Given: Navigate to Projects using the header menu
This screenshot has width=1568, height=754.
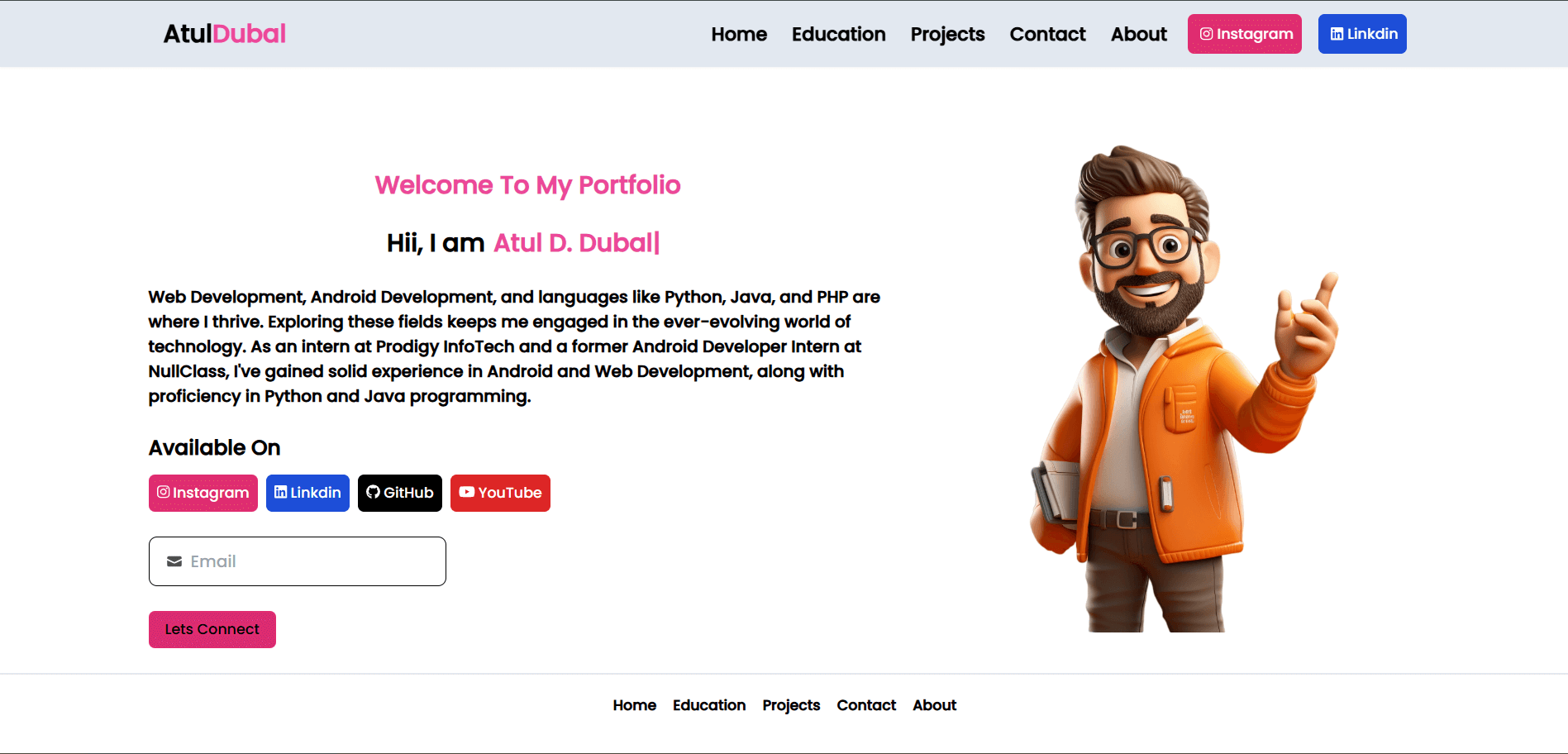Looking at the screenshot, I should coord(947,34).
